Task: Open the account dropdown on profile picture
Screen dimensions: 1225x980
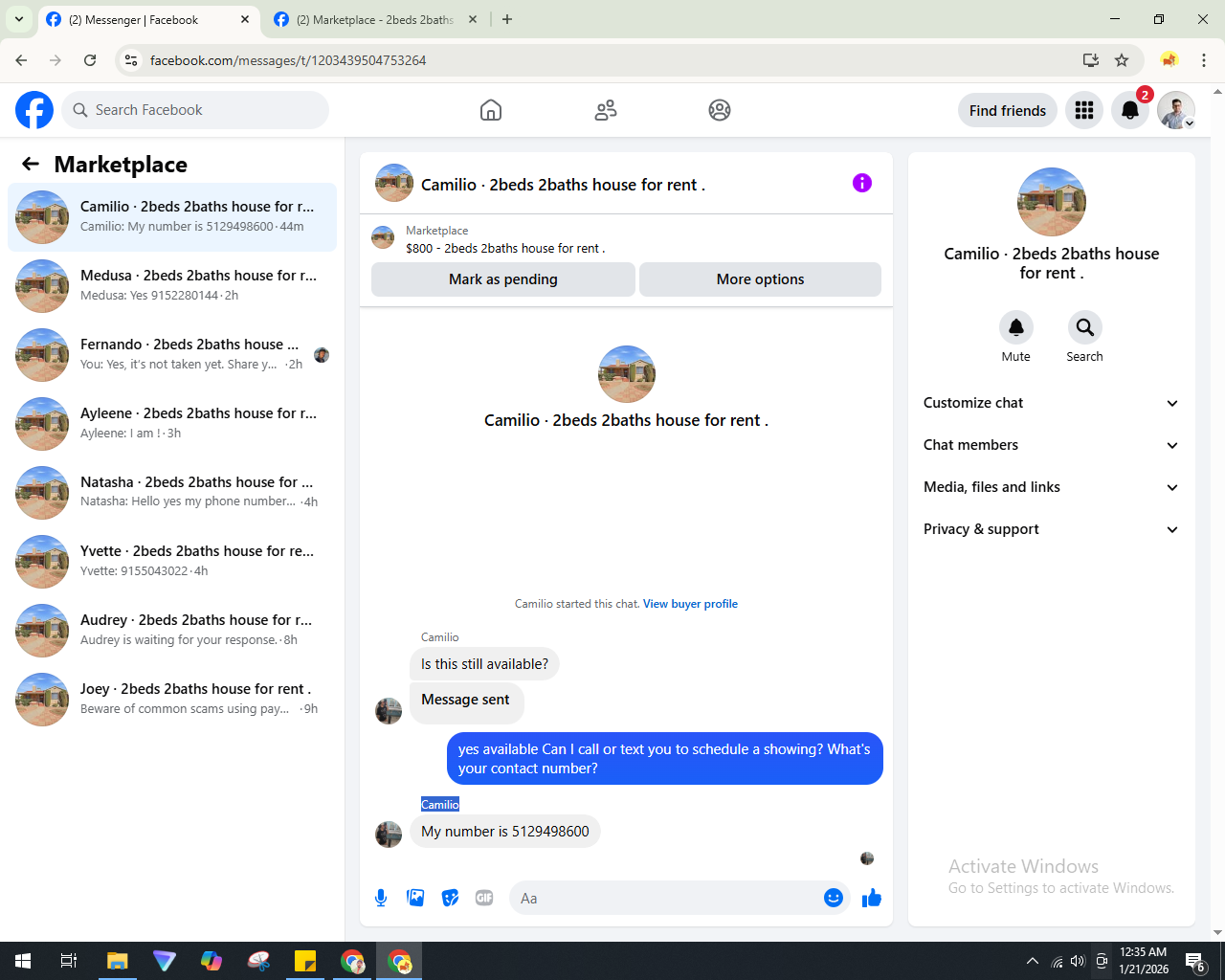Action: click(x=1190, y=123)
